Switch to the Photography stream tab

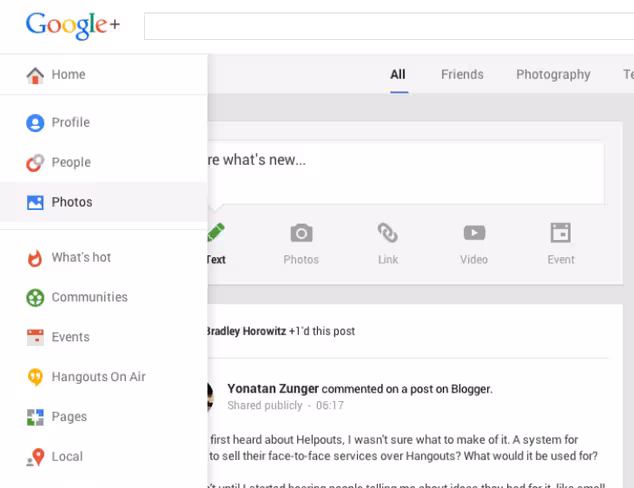[x=553, y=75]
